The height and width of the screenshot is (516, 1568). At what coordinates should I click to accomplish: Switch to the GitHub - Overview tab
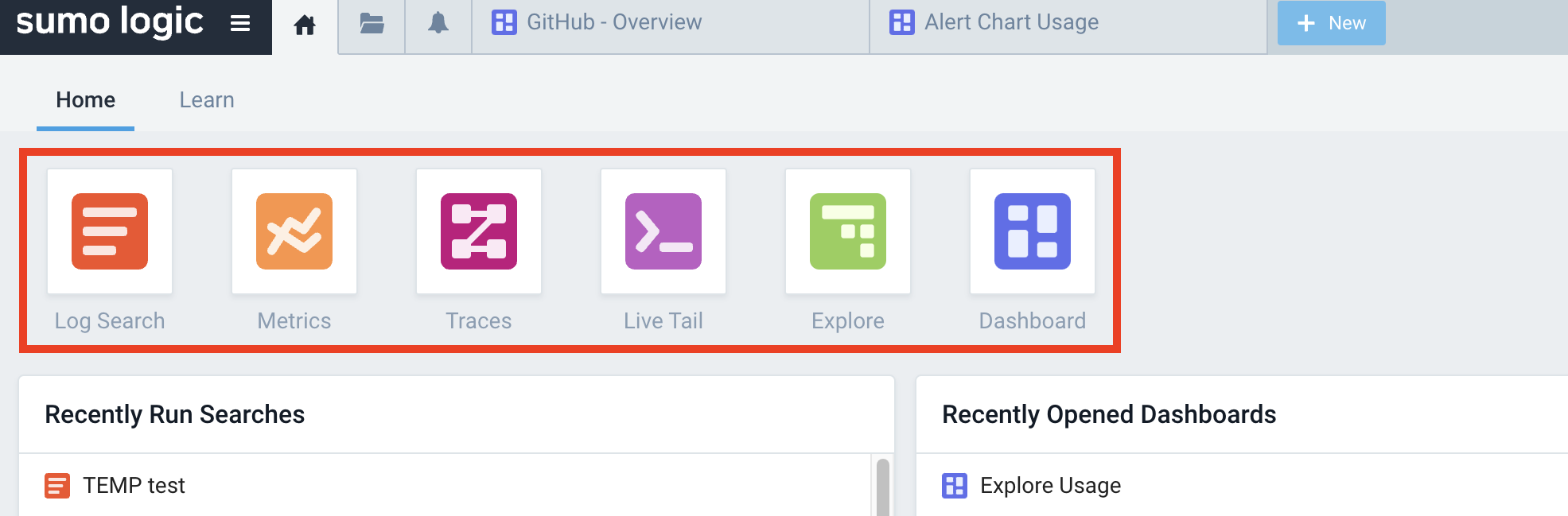tap(613, 22)
